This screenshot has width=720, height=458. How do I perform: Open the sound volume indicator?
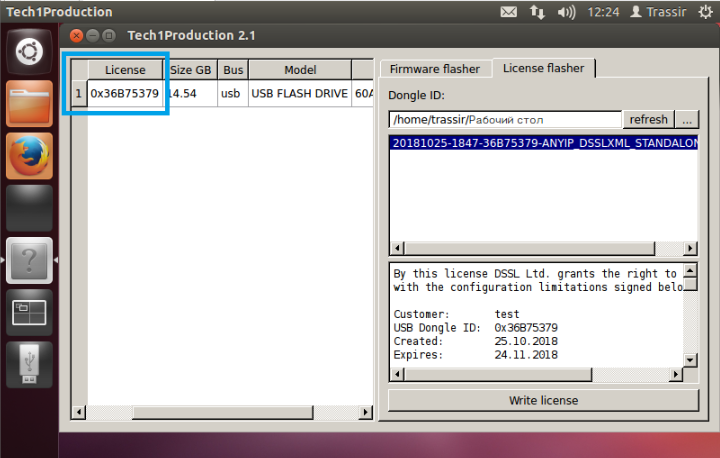coord(566,12)
